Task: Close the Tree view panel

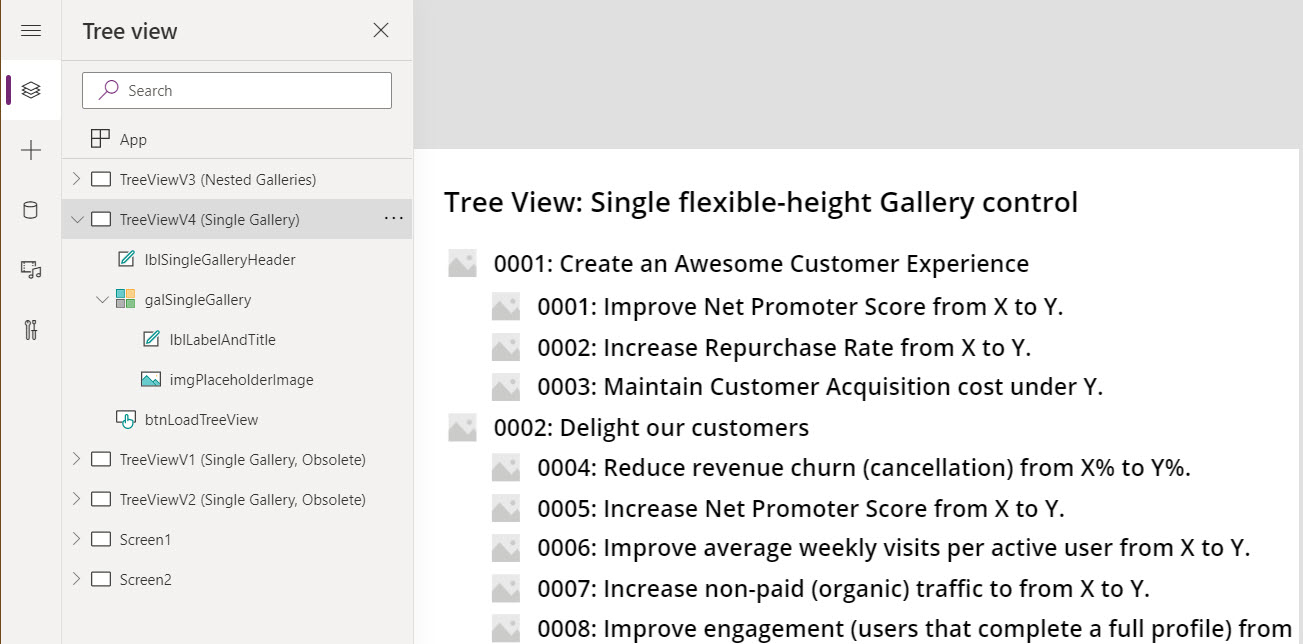Action: tap(381, 30)
